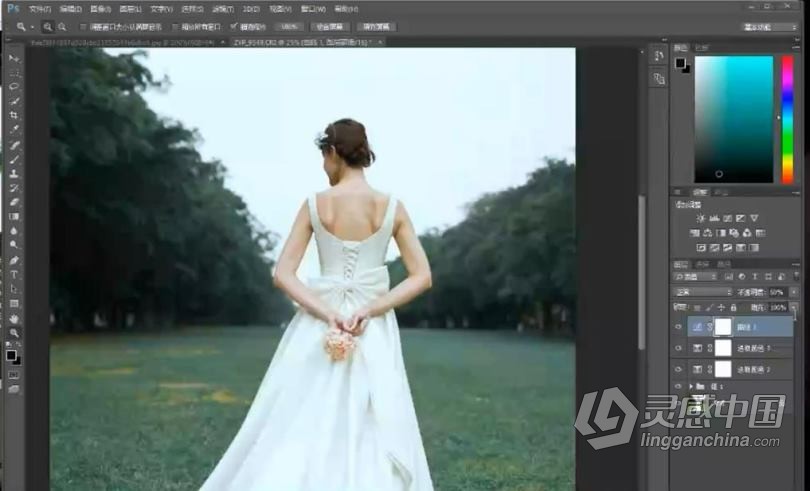
Task: Close the active CR2 document tab
Action: pos(379,42)
